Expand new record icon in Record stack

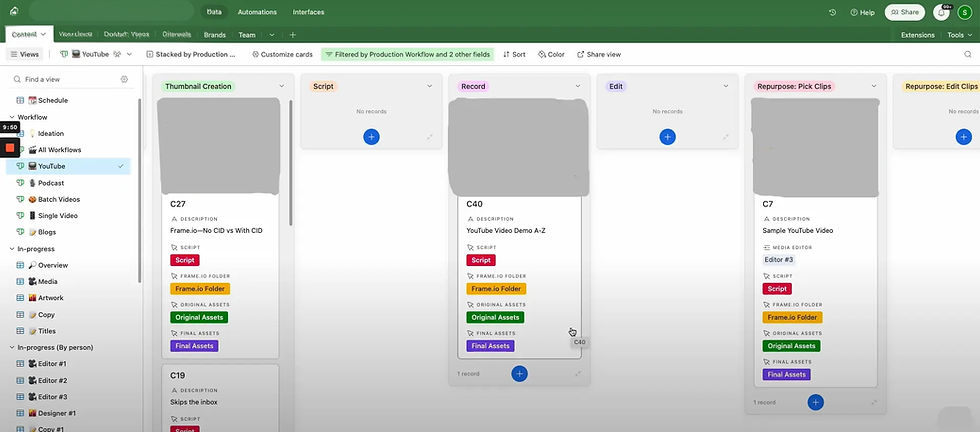[x=578, y=374]
